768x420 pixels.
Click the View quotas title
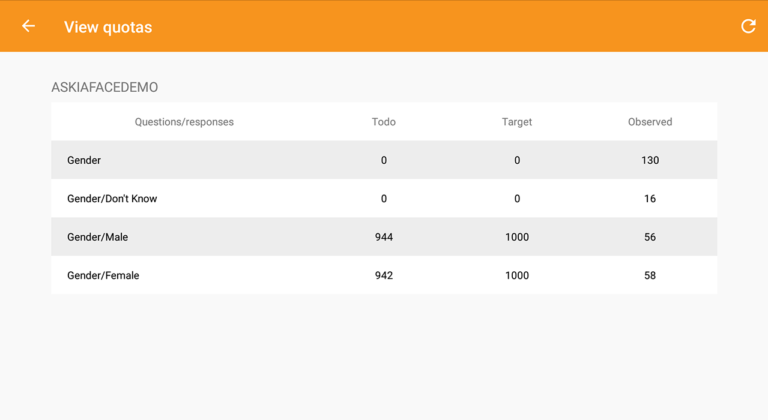108,27
